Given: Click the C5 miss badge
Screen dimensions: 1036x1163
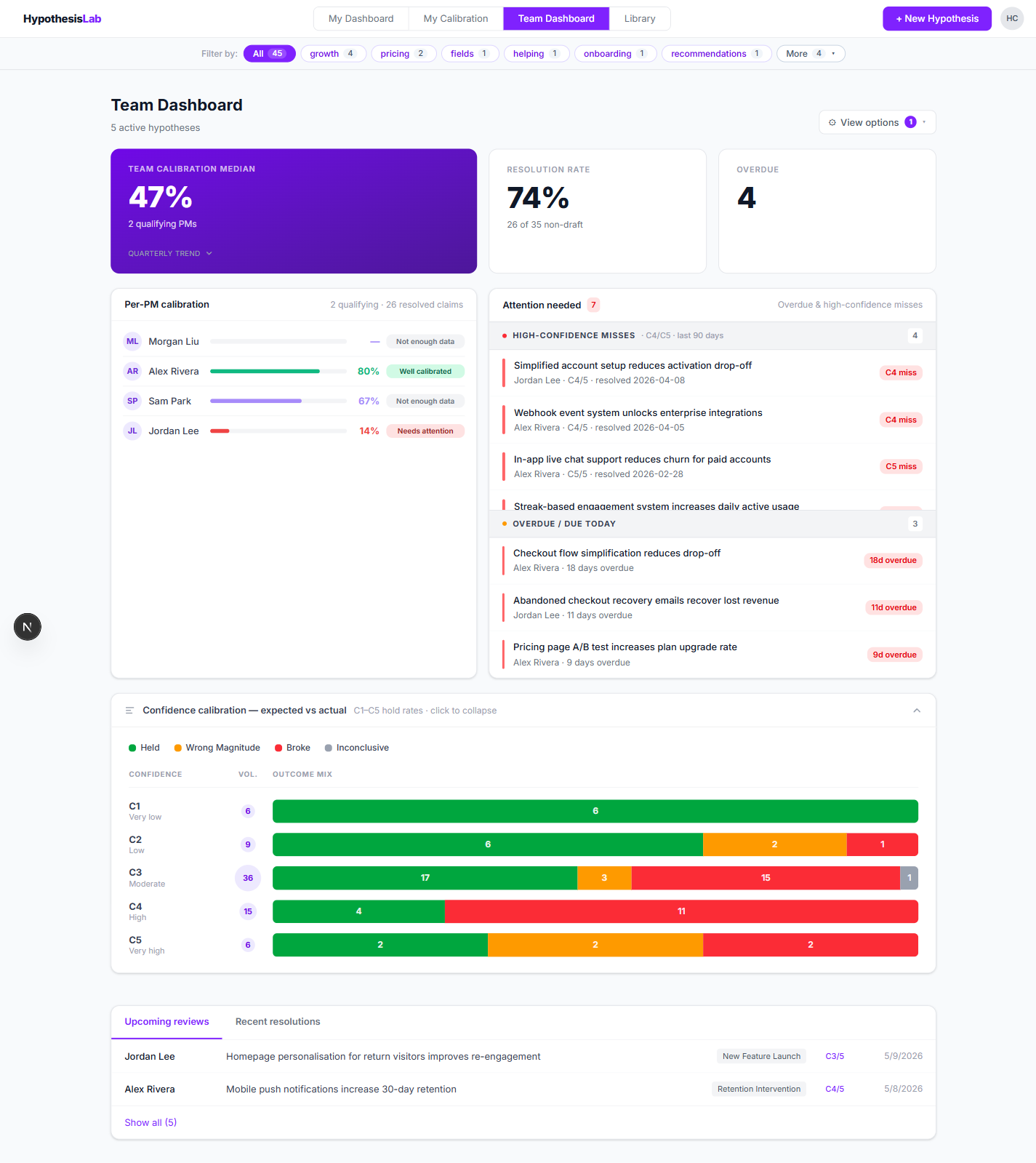Looking at the screenshot, I should tap(901, 466).
